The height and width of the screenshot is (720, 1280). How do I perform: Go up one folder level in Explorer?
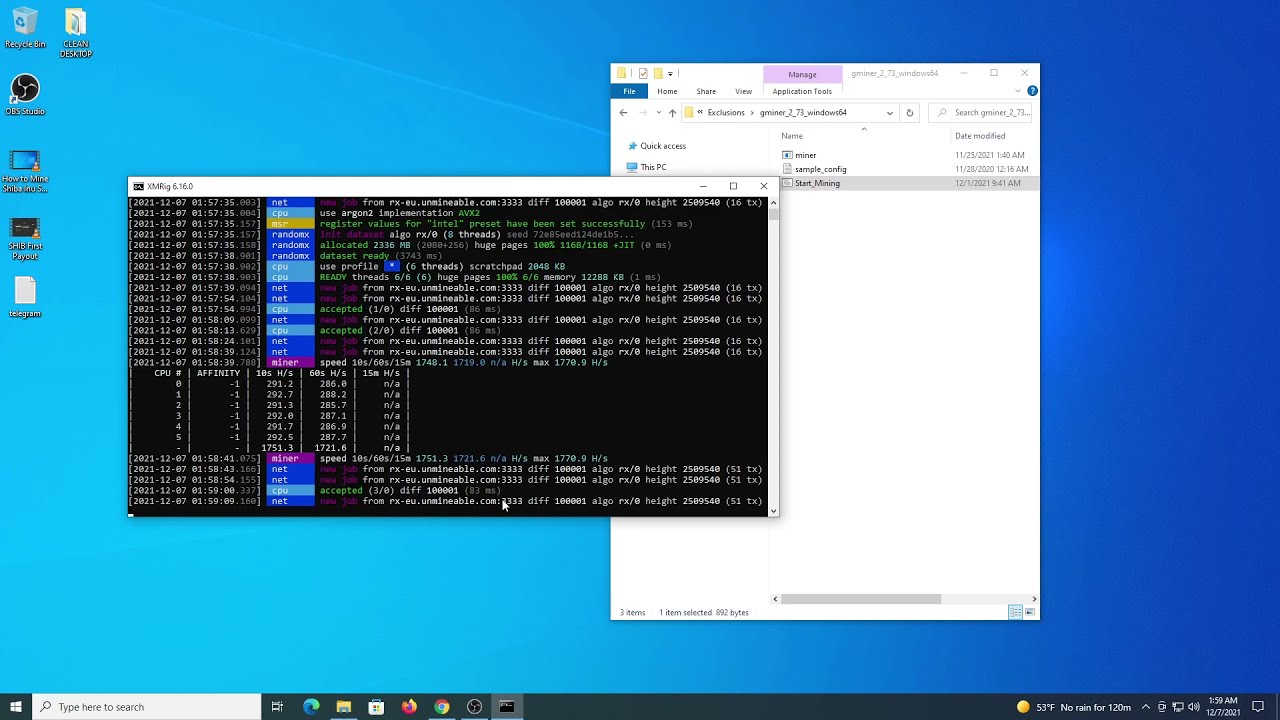[x=672, y=113]
